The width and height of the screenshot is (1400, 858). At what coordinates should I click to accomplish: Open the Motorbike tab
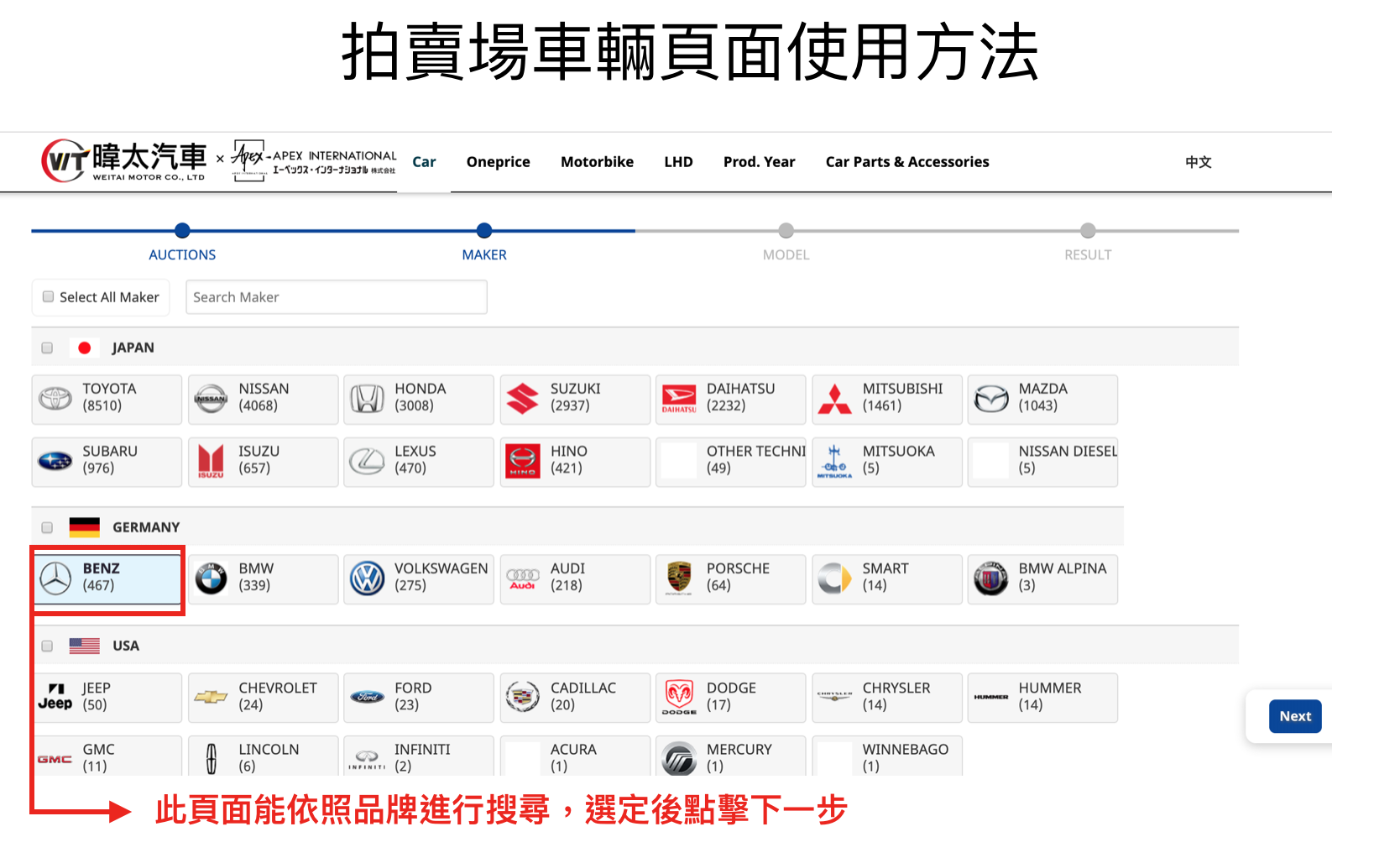(x=597, y=162)
